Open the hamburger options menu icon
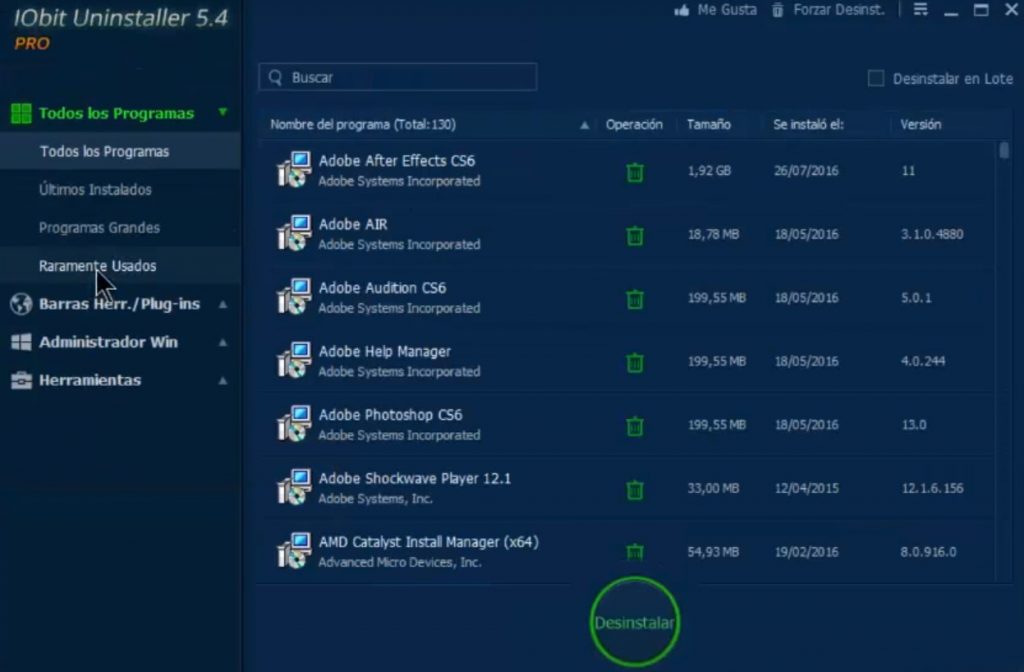This screenshot has width=1024, height=672. pos(921,9)
